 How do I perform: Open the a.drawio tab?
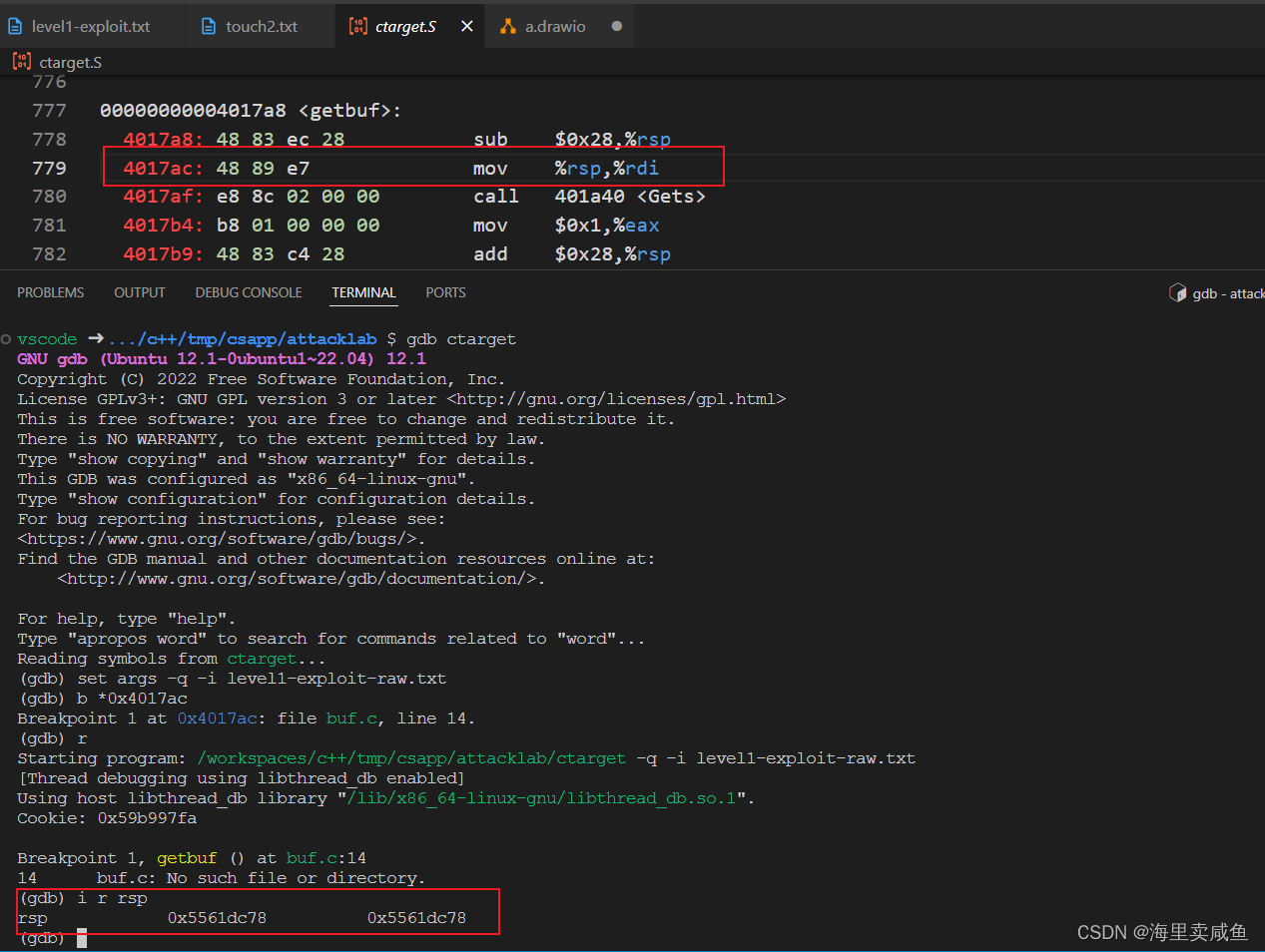pos(555,26)
